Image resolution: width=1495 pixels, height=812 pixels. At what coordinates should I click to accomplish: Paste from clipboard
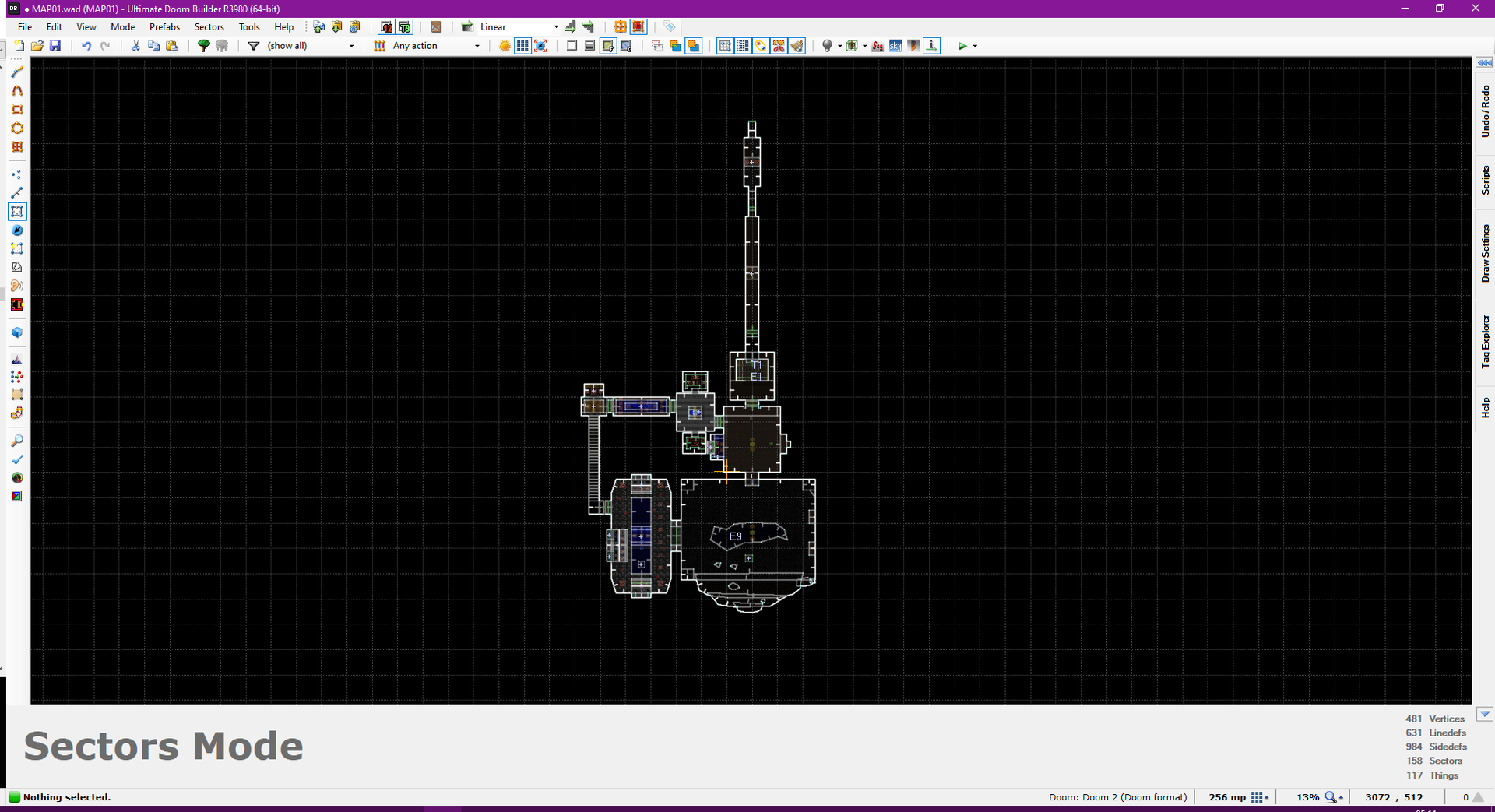coord(172,46)
